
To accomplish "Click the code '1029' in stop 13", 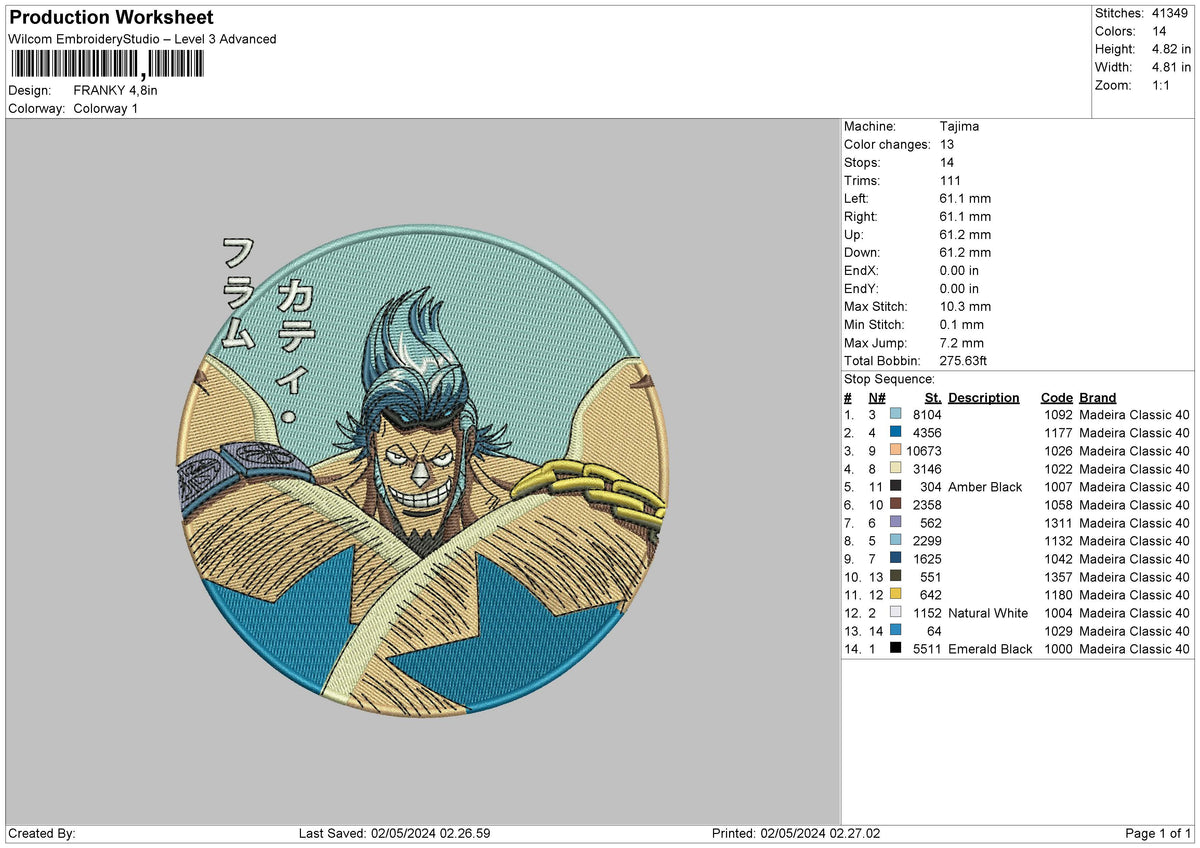I will (x=1057, y=631).
